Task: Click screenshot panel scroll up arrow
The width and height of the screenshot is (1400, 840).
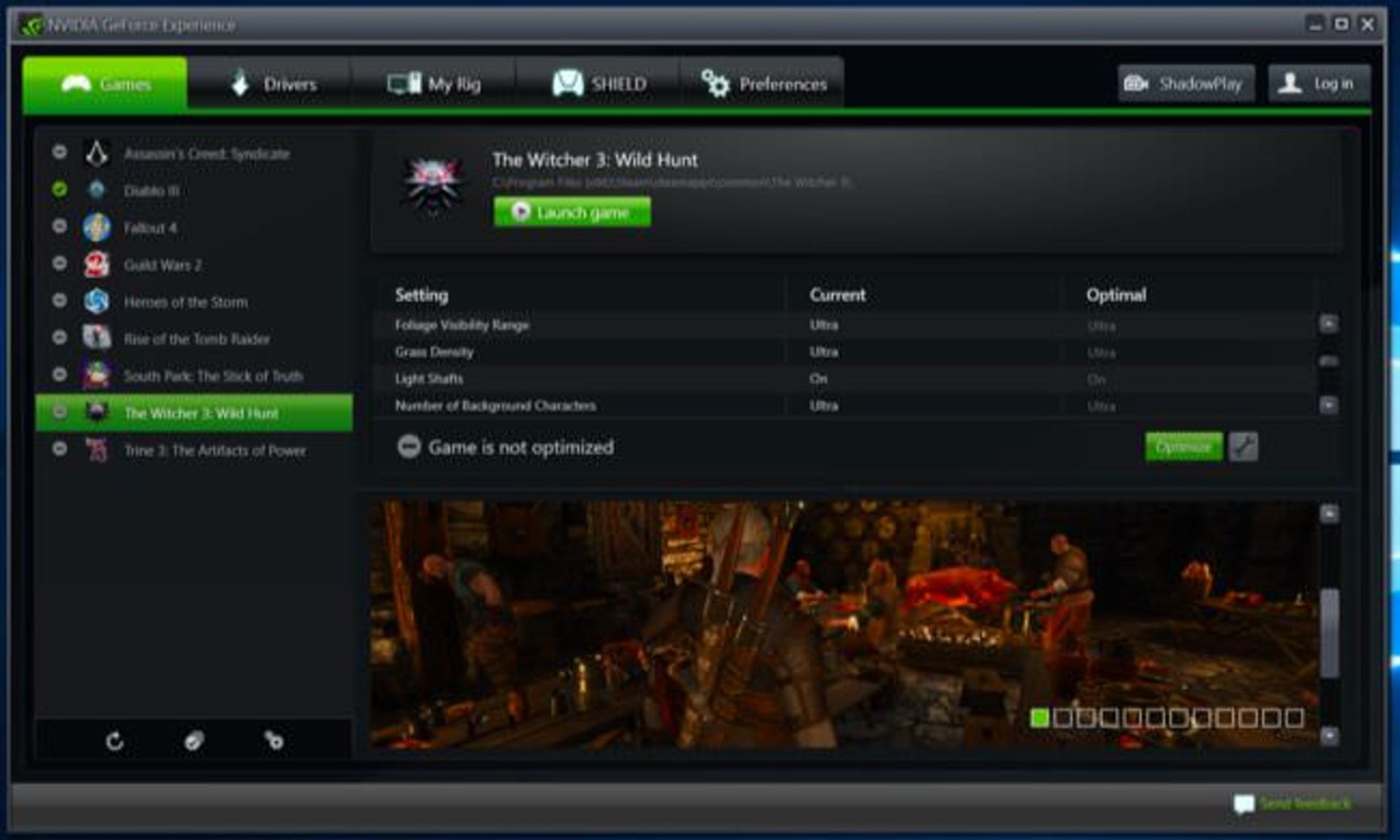Action: click(1329, 514)
